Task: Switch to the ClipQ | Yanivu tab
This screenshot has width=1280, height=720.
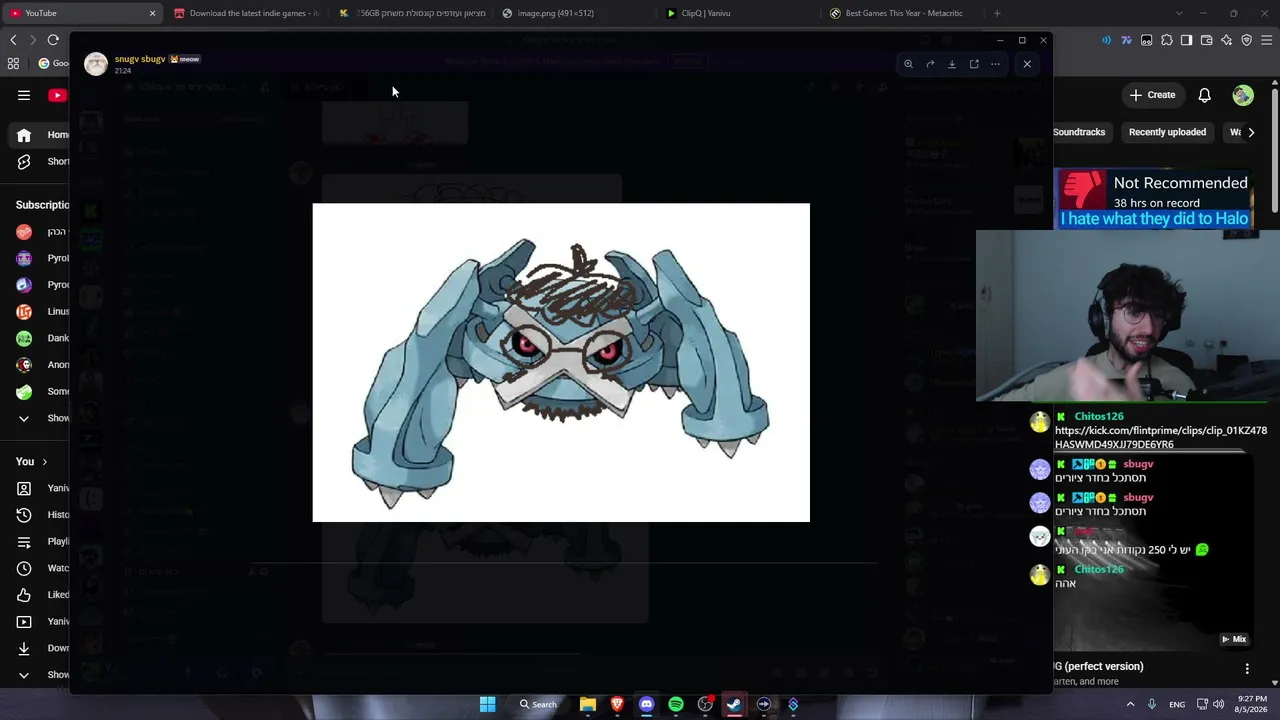Action: [706, 13]
